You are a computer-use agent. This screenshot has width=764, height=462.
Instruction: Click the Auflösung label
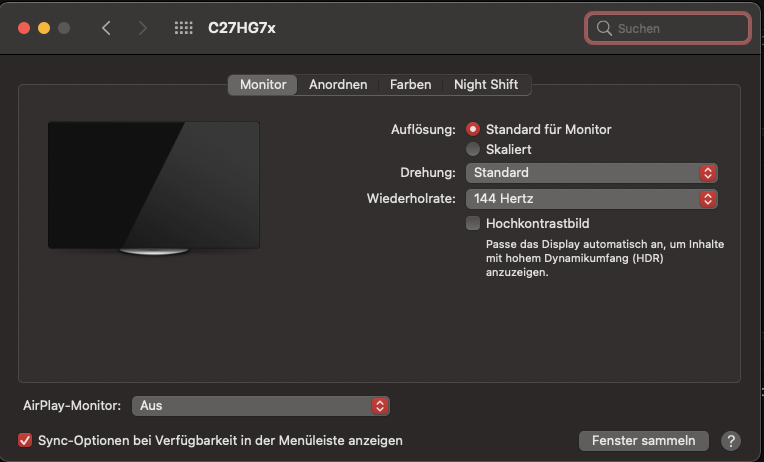coord(423,130)
